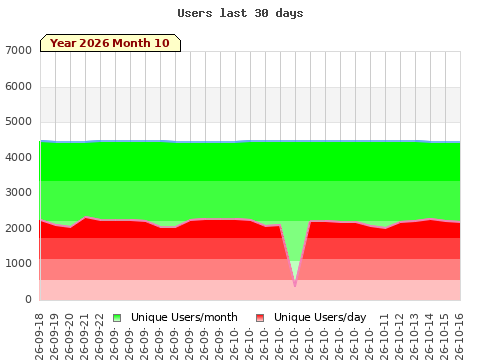Click the 1000 y-axis label
Image resolution: width=480 pixels, height=360 pixels.
18,263
